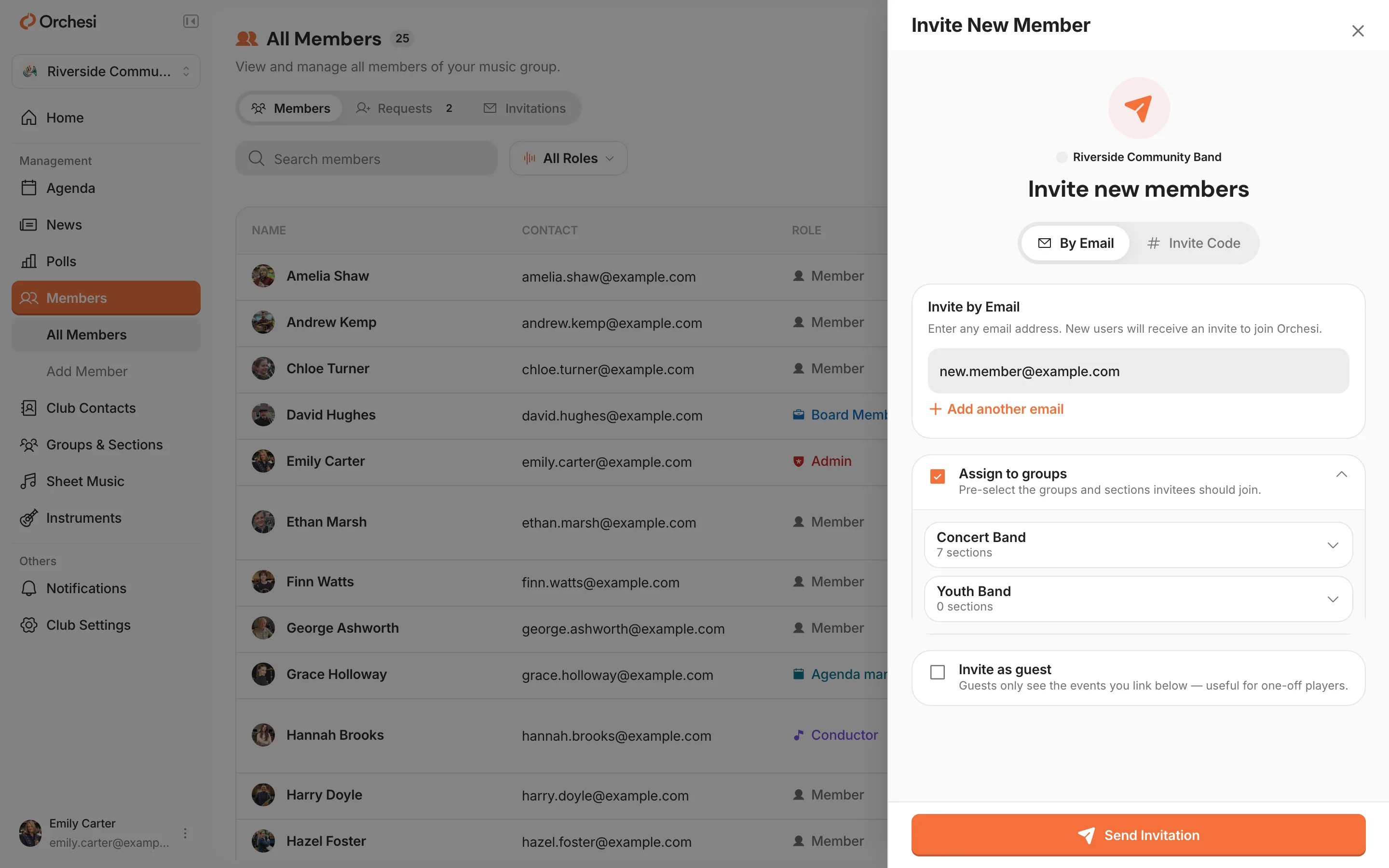The image size is (1389, 868).
Task: Open the Home page from the sidebar
Action: point(106,118)
